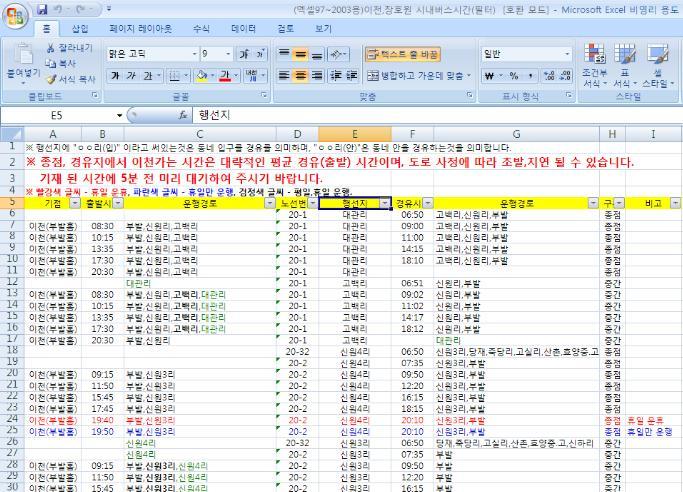Viewport: 683px width, 492px height.
Task: Toggle italic formatting 가
Action: coord(131,76)
